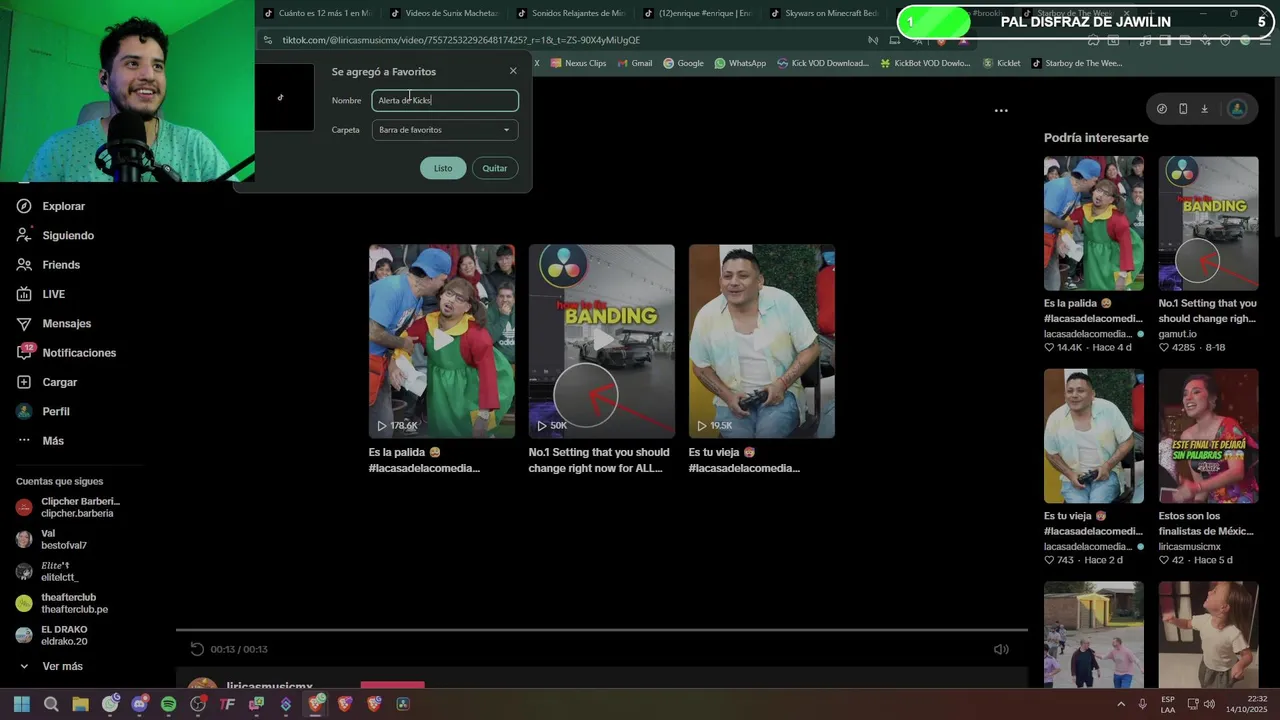
Task: Open the ESP LAA language switcher
Action: point(1167,704)
